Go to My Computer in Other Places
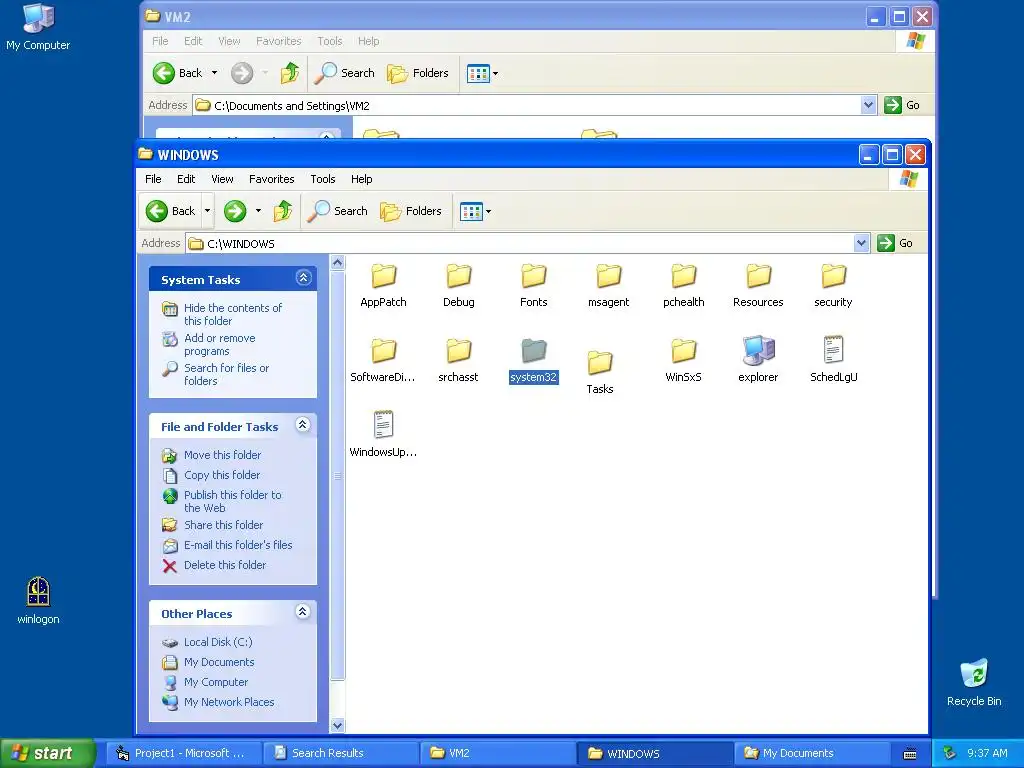Viewport: 1024px width, 768px height. pos(216,682)
